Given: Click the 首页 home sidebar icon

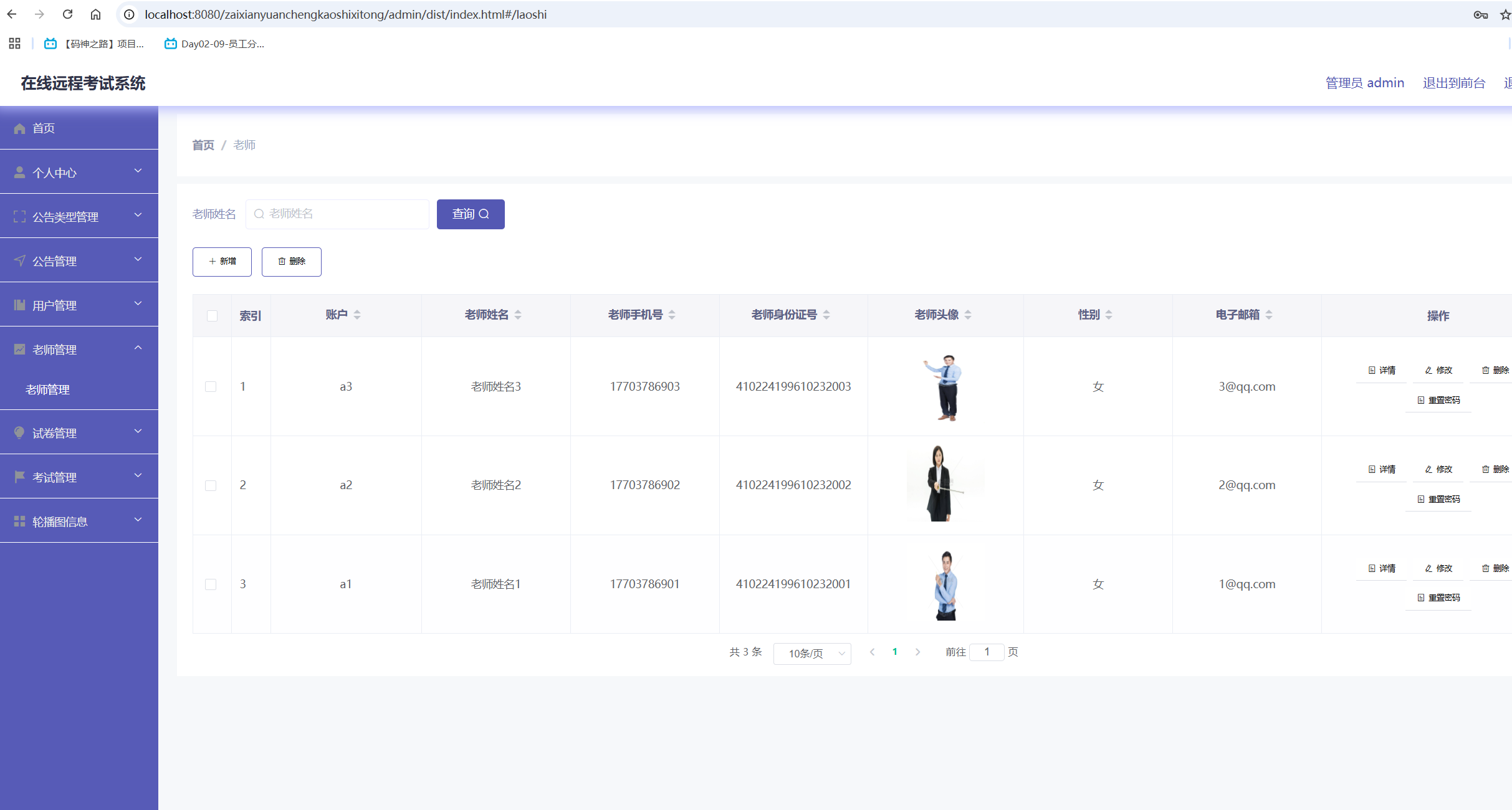Looking at the screenshot, I should (20, 128).
